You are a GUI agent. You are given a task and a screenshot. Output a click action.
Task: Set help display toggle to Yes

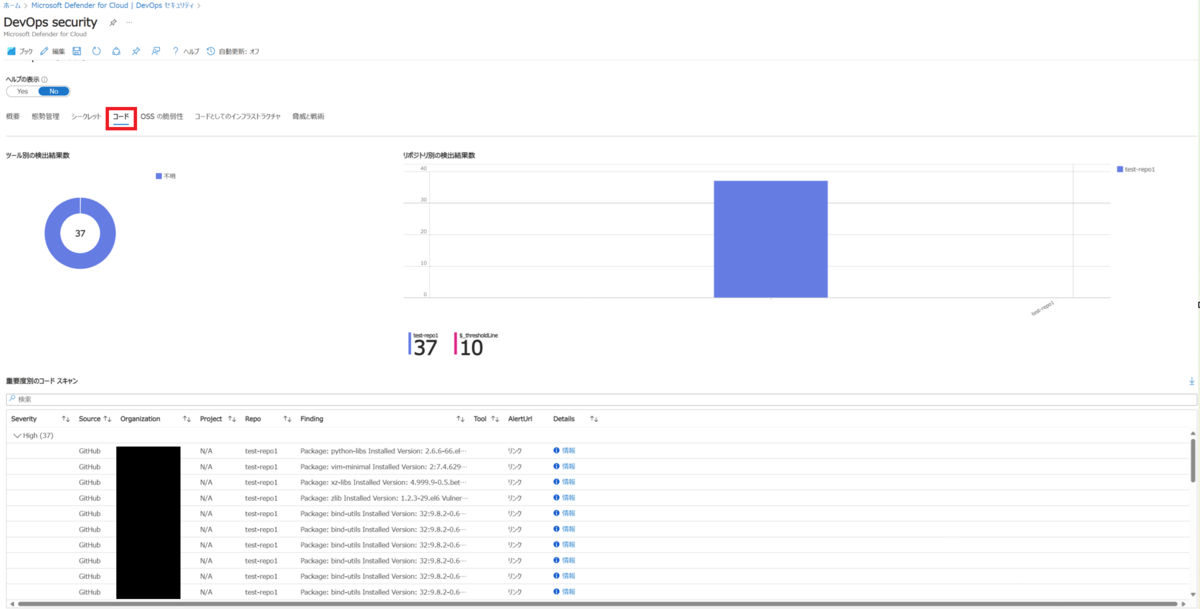[x=22, y=91]
